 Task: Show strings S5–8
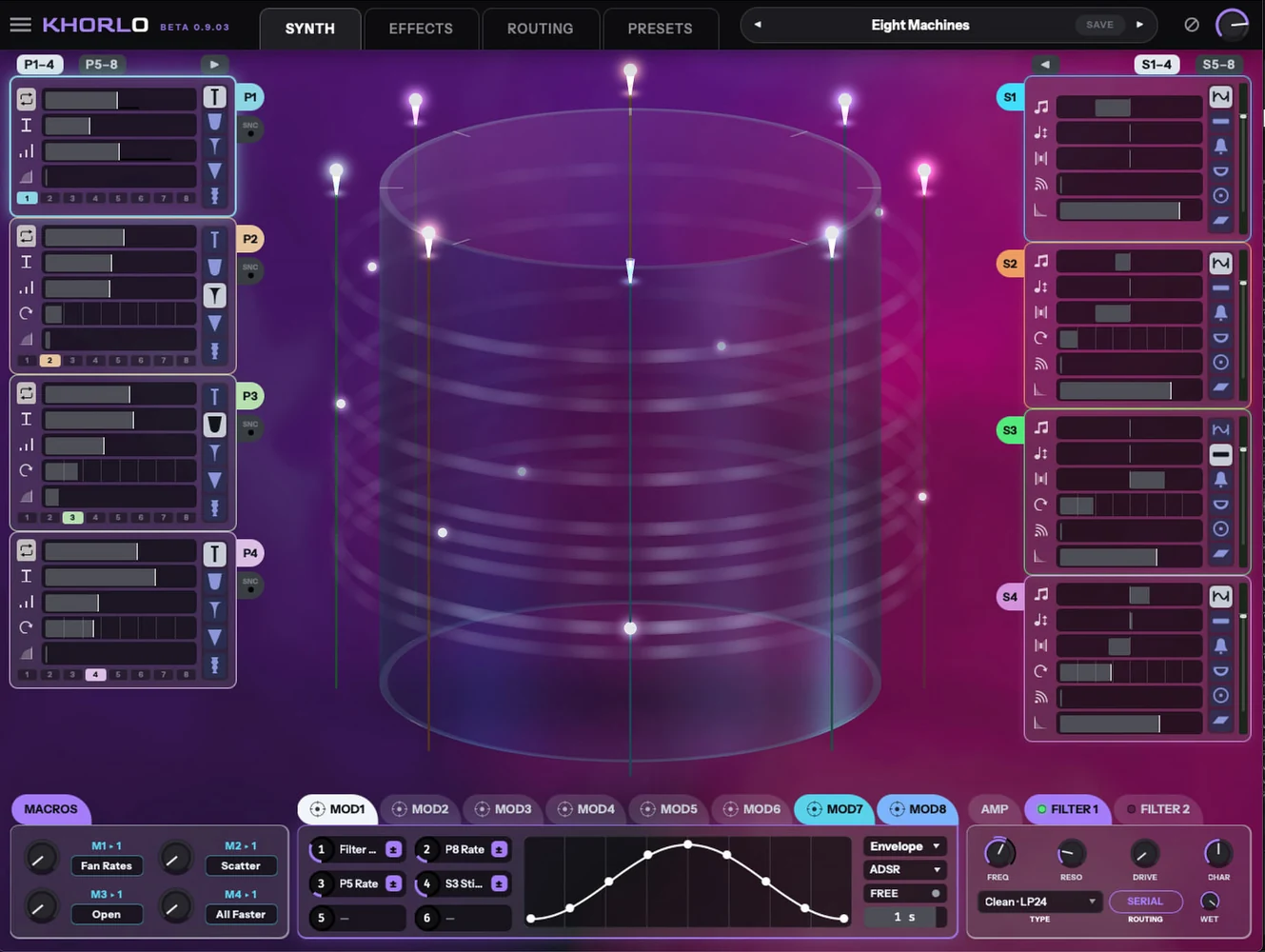tap(1218, 65)
